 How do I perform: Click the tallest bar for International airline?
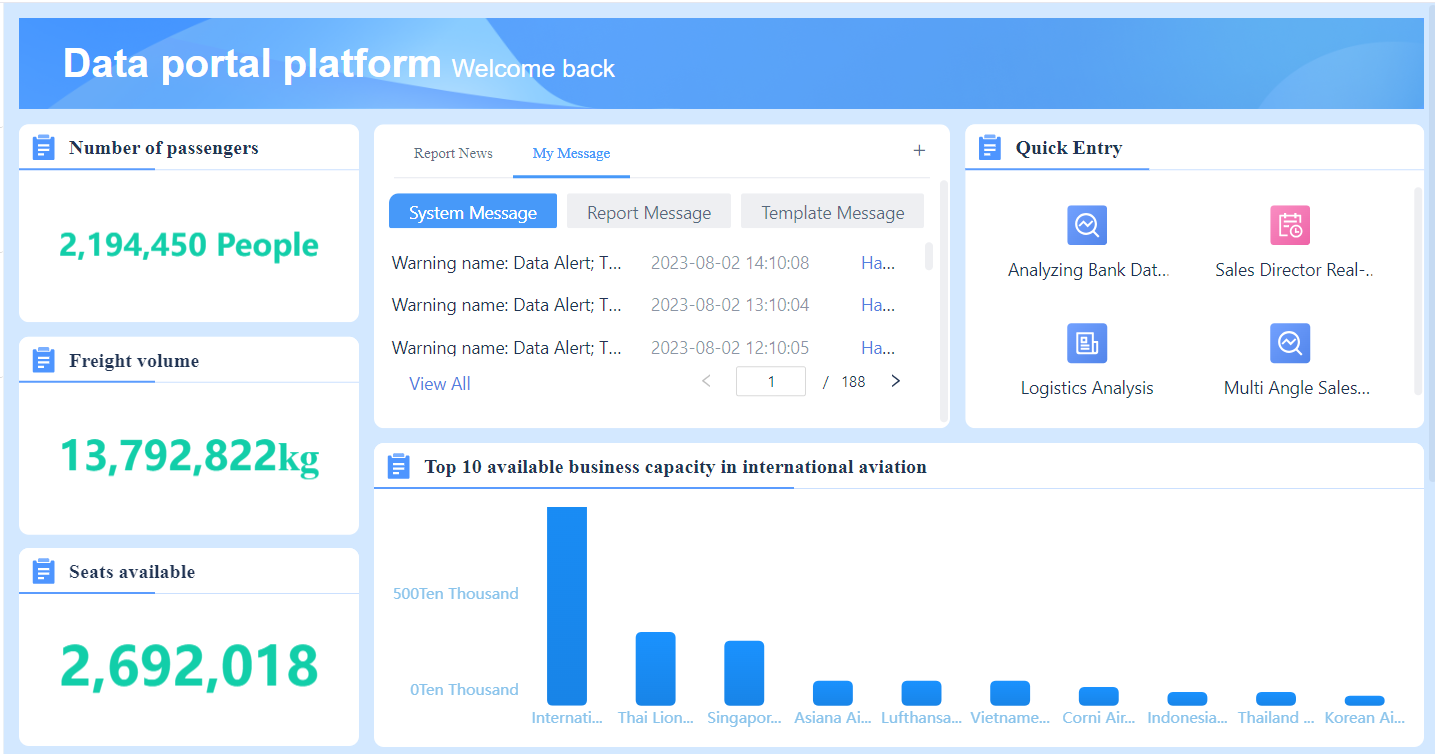tap(567, 606)
